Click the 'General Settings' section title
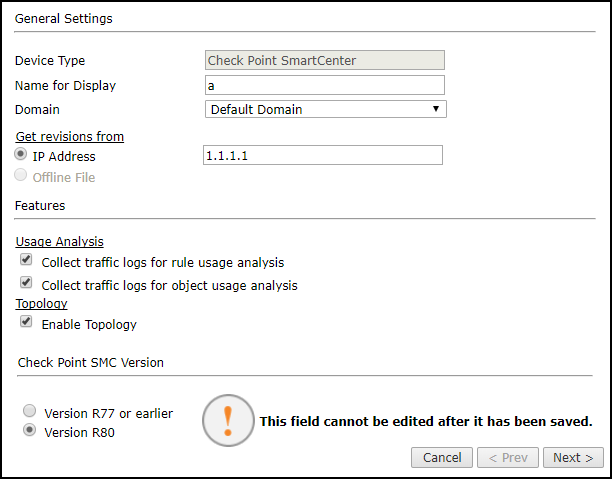The image size is (612, 479). [64, 18]
